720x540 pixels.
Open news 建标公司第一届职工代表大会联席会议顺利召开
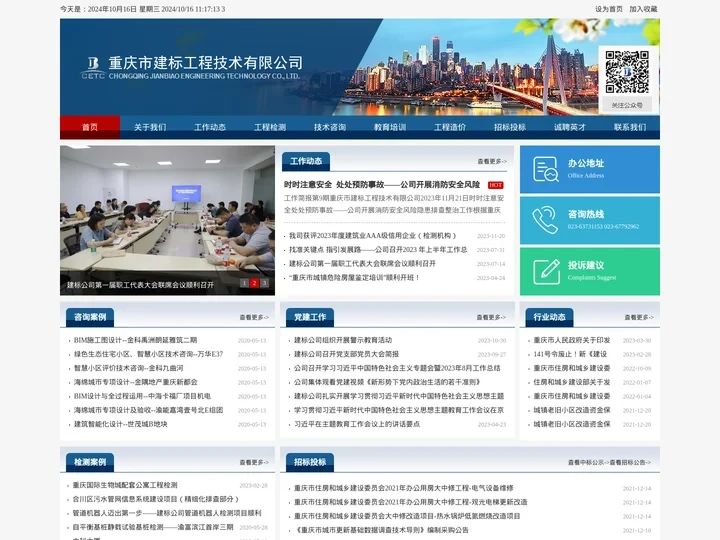(362, 264)
